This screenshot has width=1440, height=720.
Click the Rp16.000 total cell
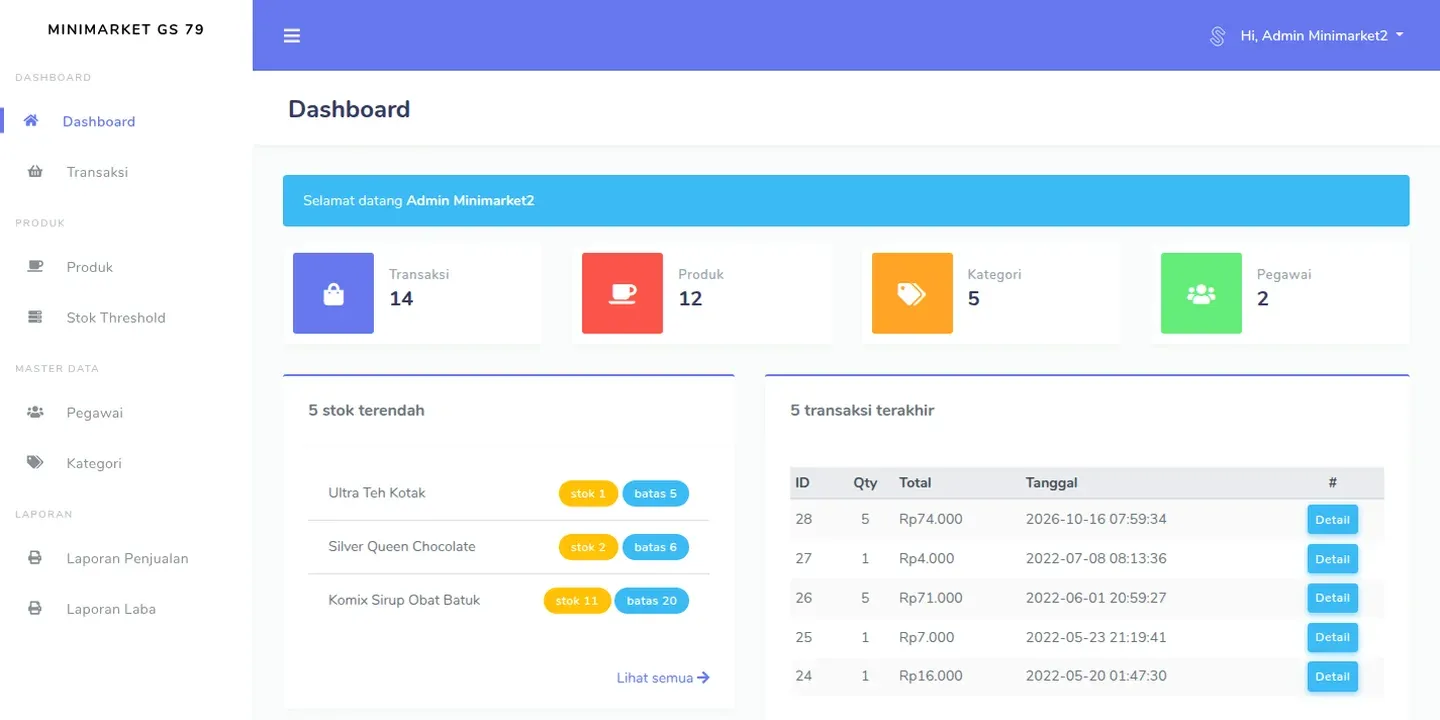pyautogui.click(x=930, y=676)
